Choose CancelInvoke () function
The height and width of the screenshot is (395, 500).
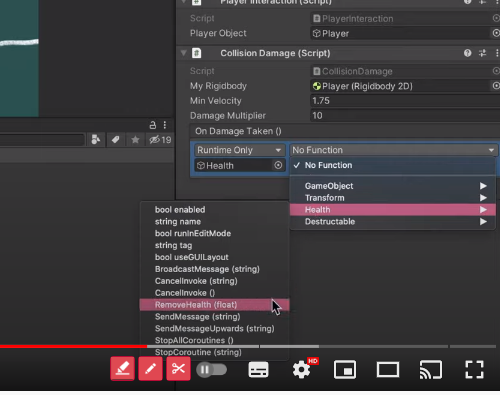(214, 293)
